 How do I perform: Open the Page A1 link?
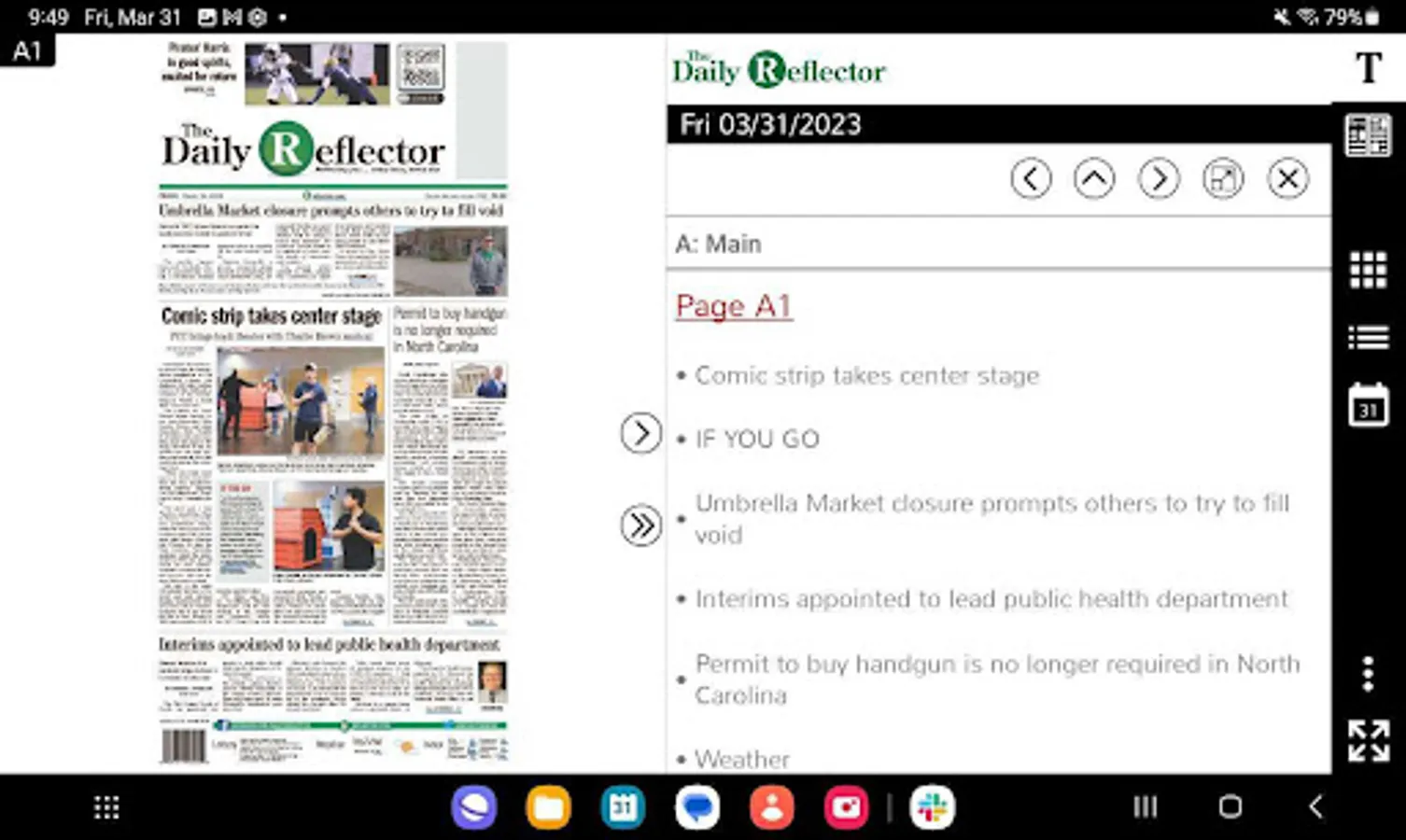734,306
